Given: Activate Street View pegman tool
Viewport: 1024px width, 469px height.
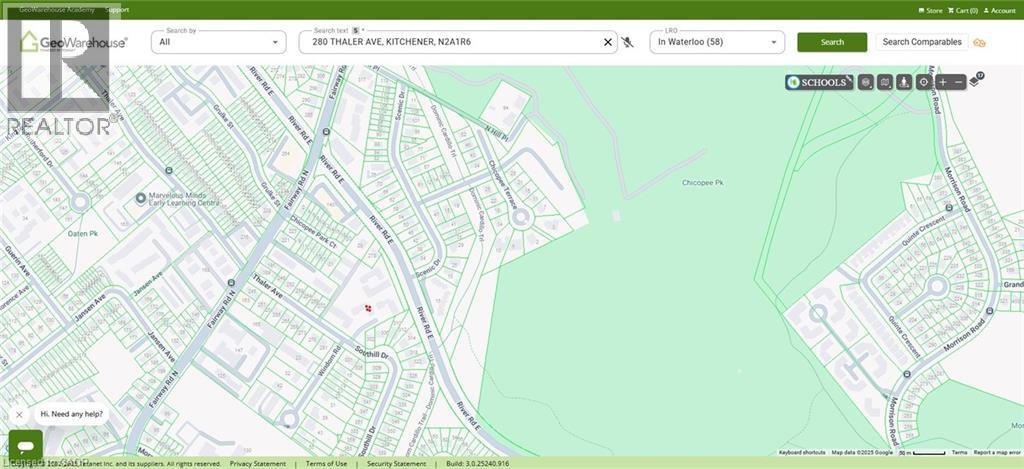Looking at the screenshot, I should coord(904,82).
